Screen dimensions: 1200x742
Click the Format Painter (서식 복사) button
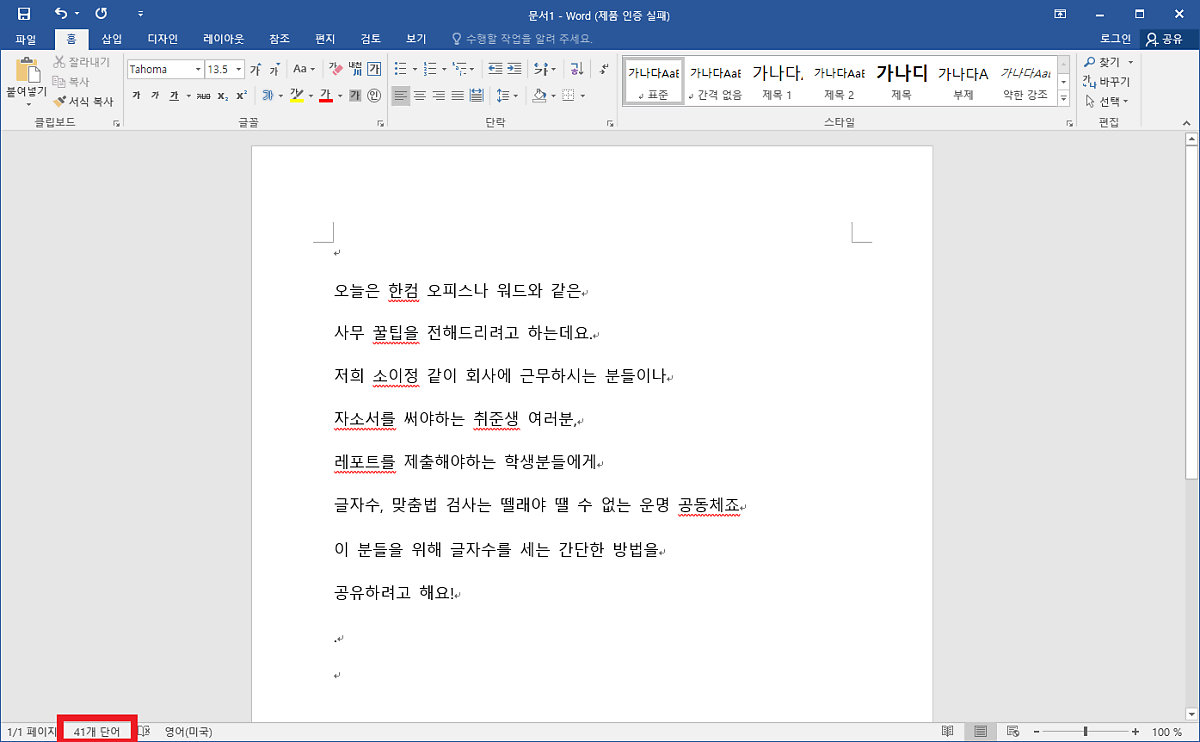[83, 101]
